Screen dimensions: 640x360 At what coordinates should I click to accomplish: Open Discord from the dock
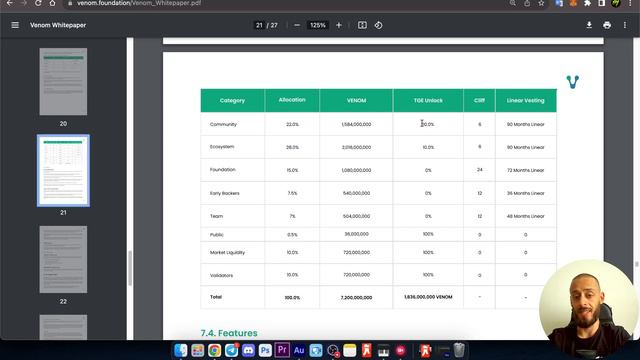coord(248,350)
